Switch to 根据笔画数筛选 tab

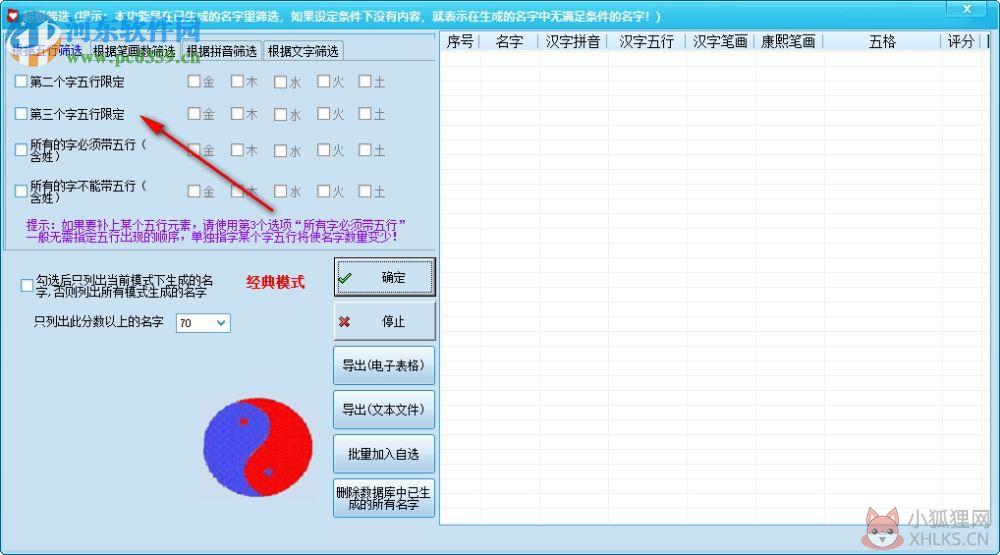pos(134,51)
